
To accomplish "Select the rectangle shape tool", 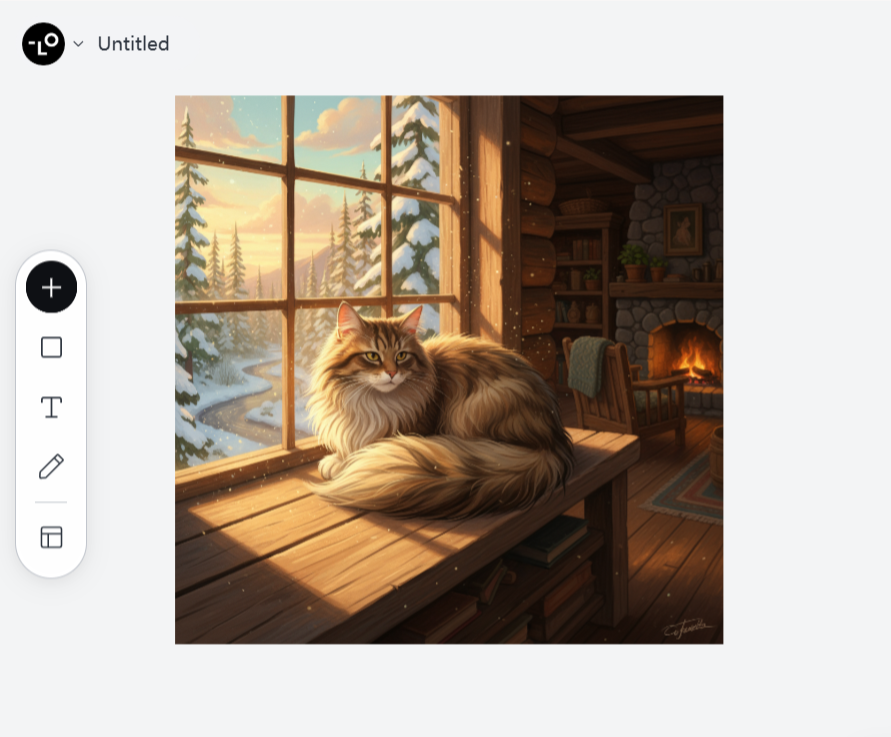I will click(51, 347).
